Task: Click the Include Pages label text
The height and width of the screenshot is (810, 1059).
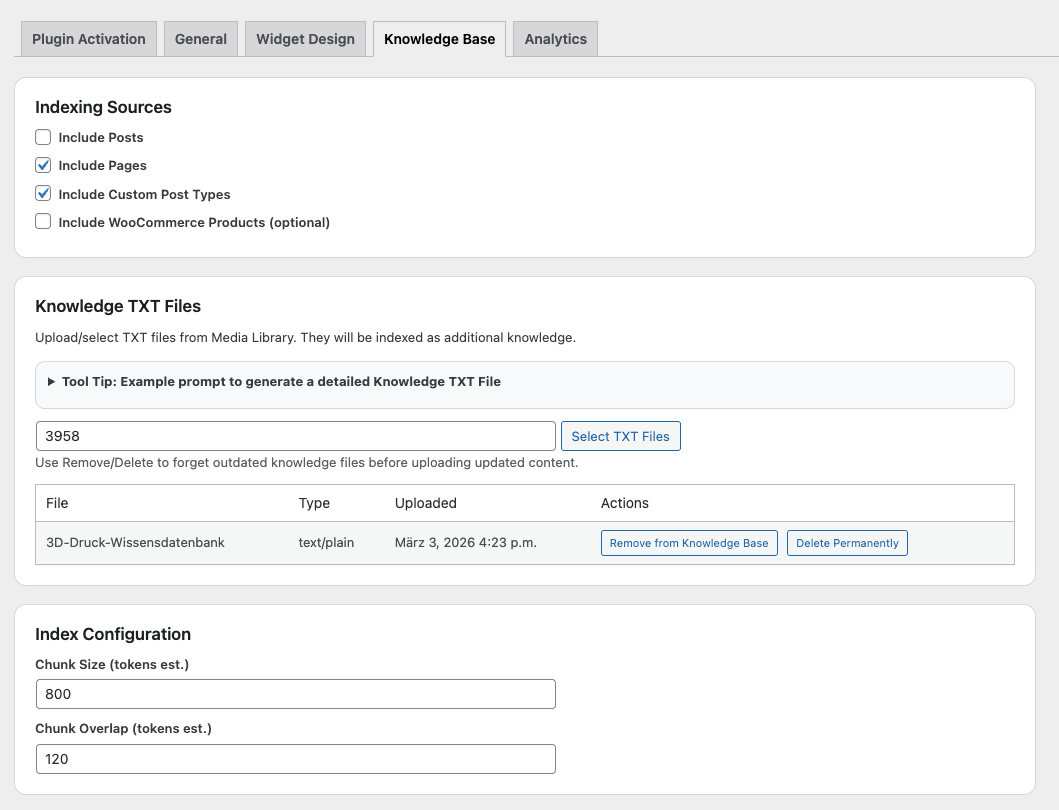Action: point(103,166)
